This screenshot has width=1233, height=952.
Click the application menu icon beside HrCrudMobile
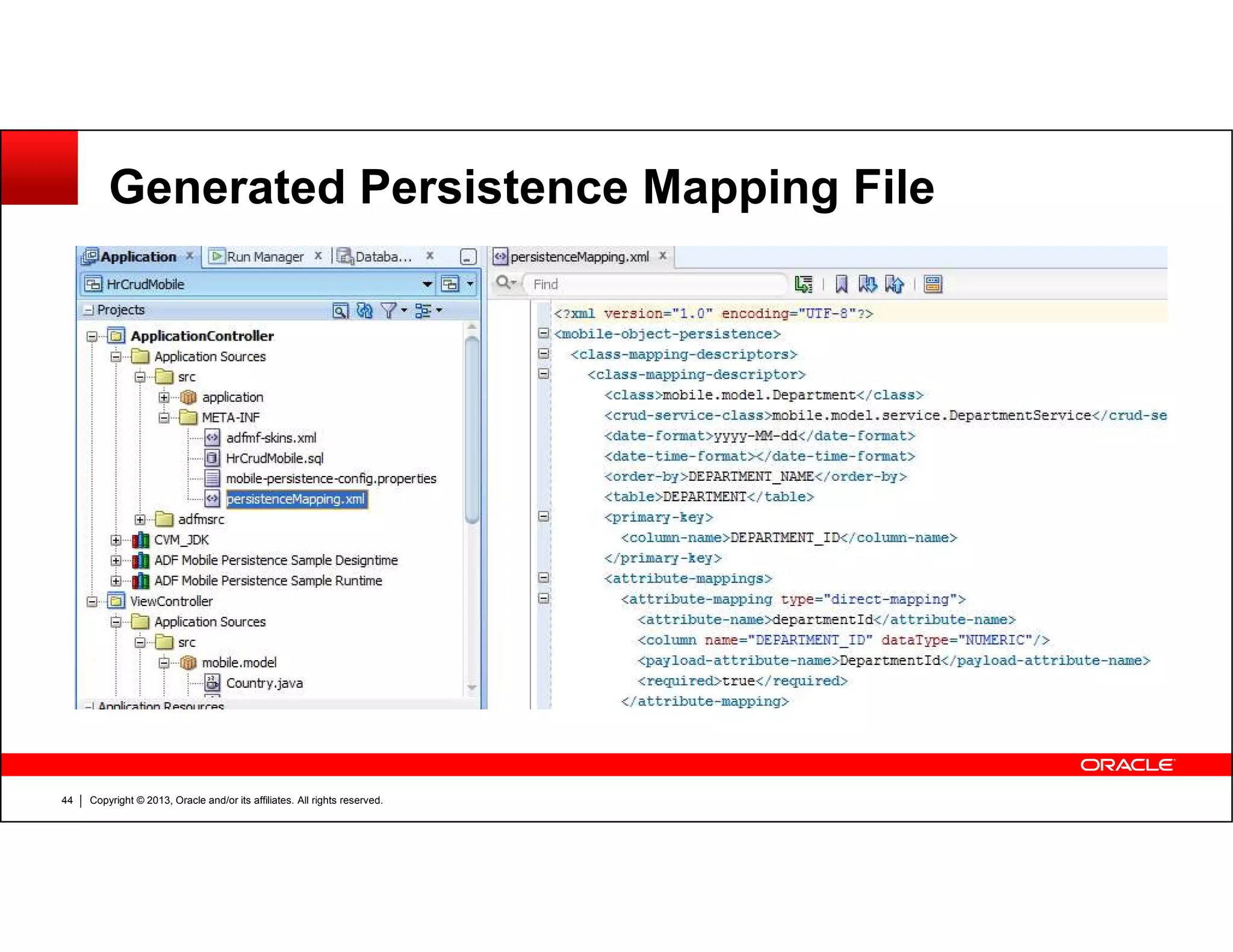[x=450, y=284]
